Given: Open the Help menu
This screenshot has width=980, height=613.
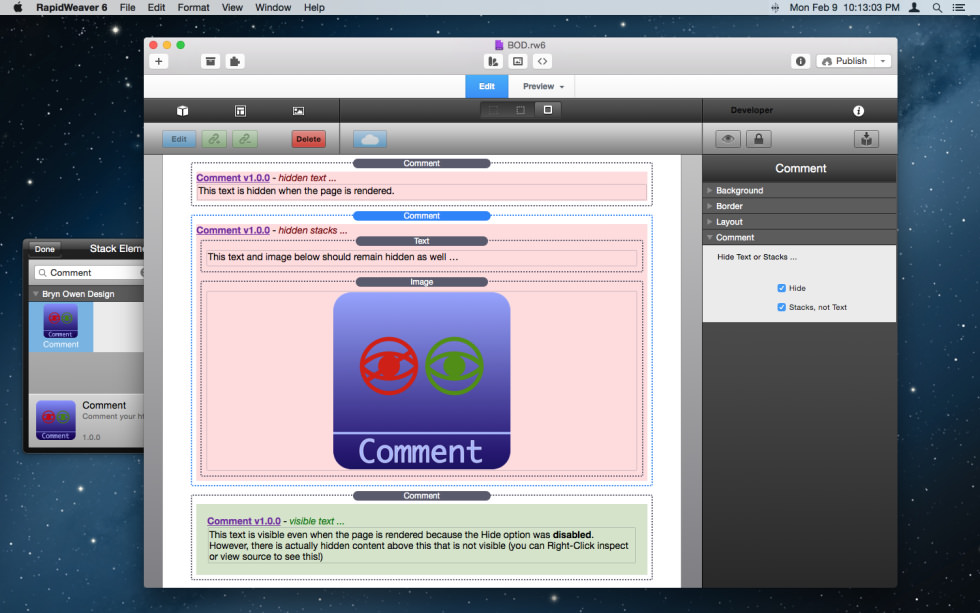Looking at the screenshot, I should (x=314, y=7).
